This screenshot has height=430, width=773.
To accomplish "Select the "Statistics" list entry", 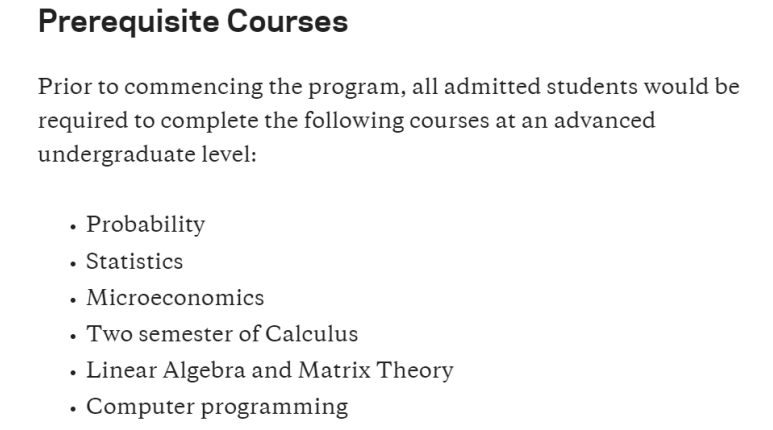I will pyautogui.click(x=134, y=262).
